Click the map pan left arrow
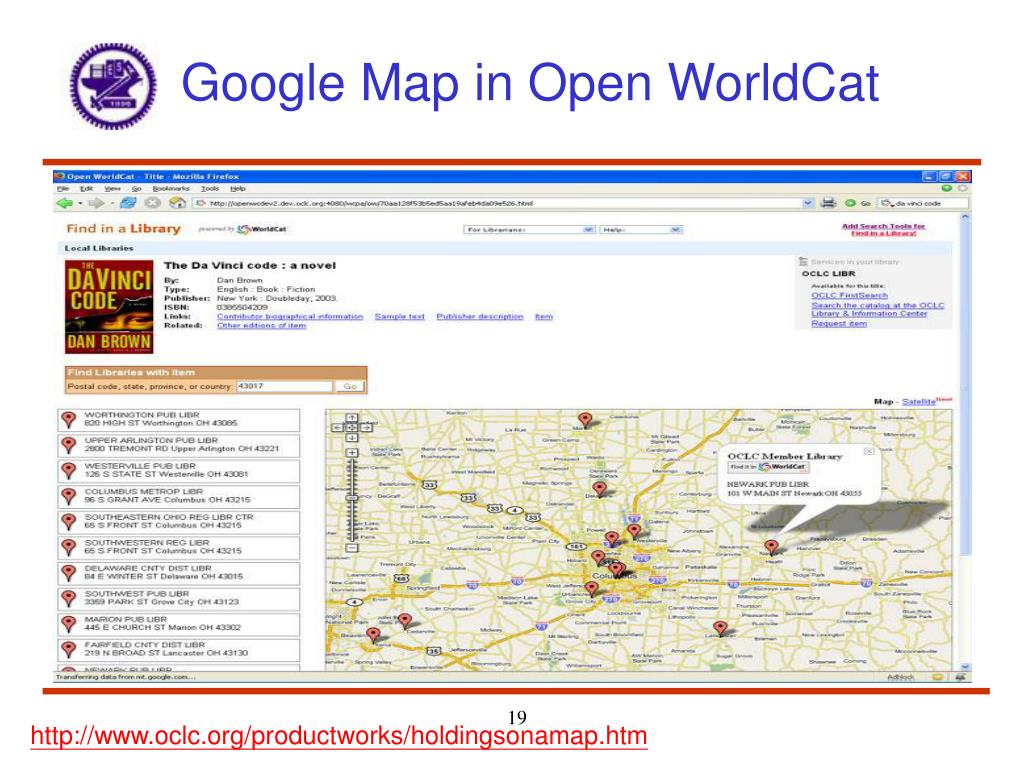 point(338,428)
